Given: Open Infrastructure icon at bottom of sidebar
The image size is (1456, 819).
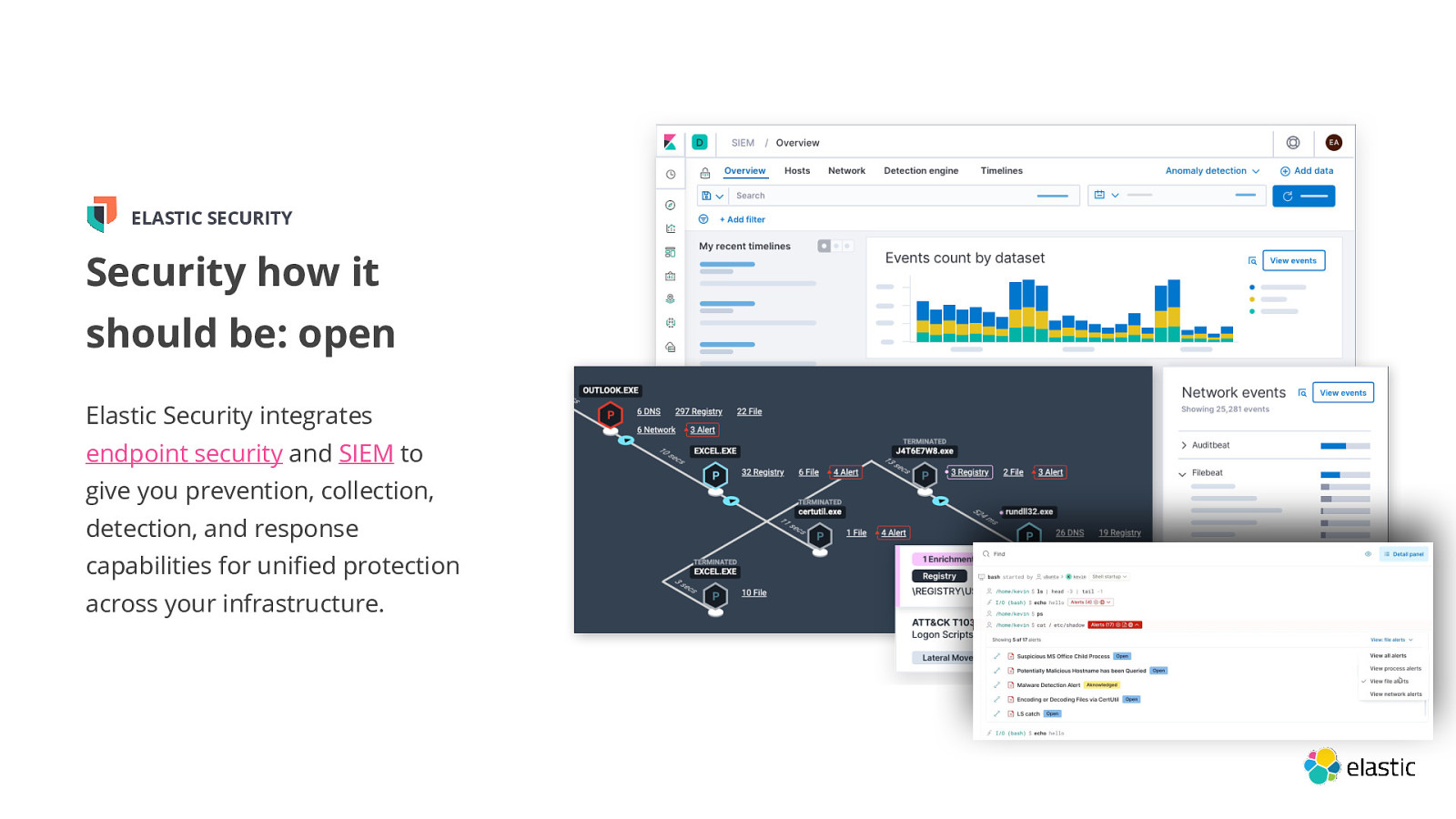Looking at the screenshot, I should coord(671,347).
